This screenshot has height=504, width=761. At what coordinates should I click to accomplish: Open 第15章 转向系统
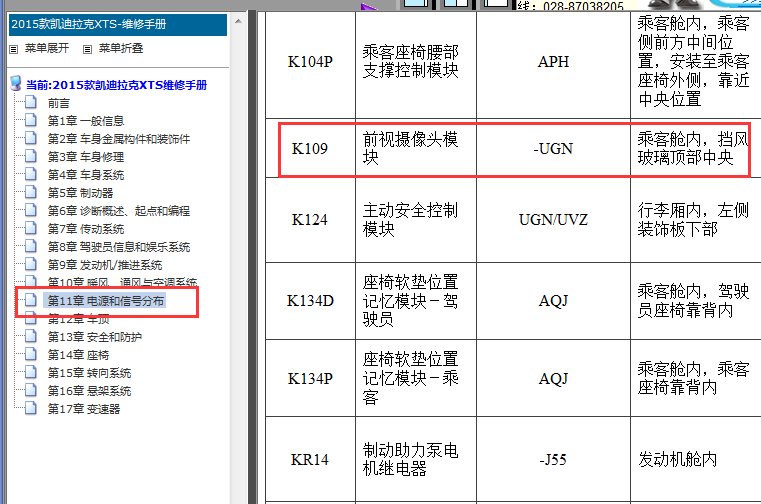pos(89,373)
